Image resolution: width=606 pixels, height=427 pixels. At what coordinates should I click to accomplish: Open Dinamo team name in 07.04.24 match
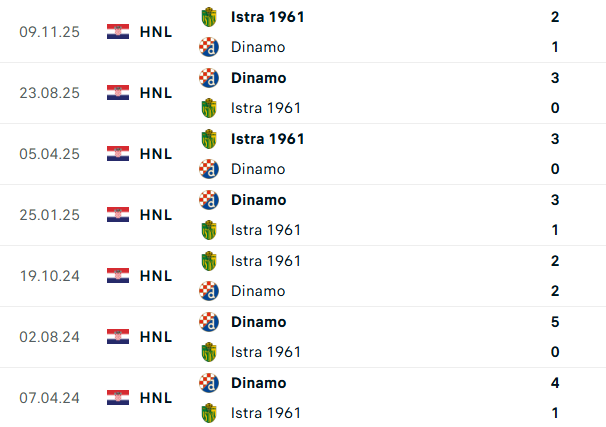point(258,383)
